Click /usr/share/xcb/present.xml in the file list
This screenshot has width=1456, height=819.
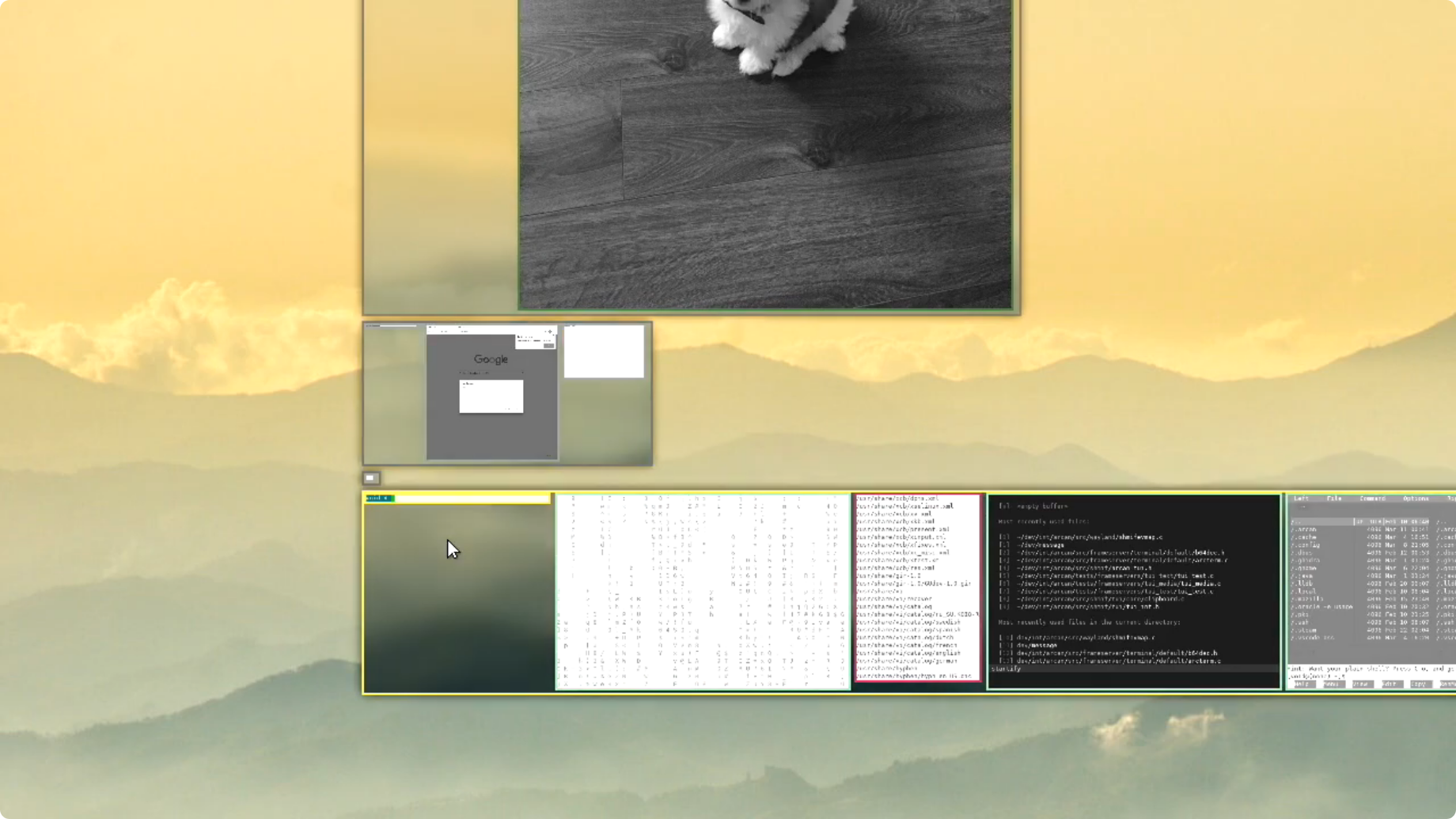coord(903,529)
